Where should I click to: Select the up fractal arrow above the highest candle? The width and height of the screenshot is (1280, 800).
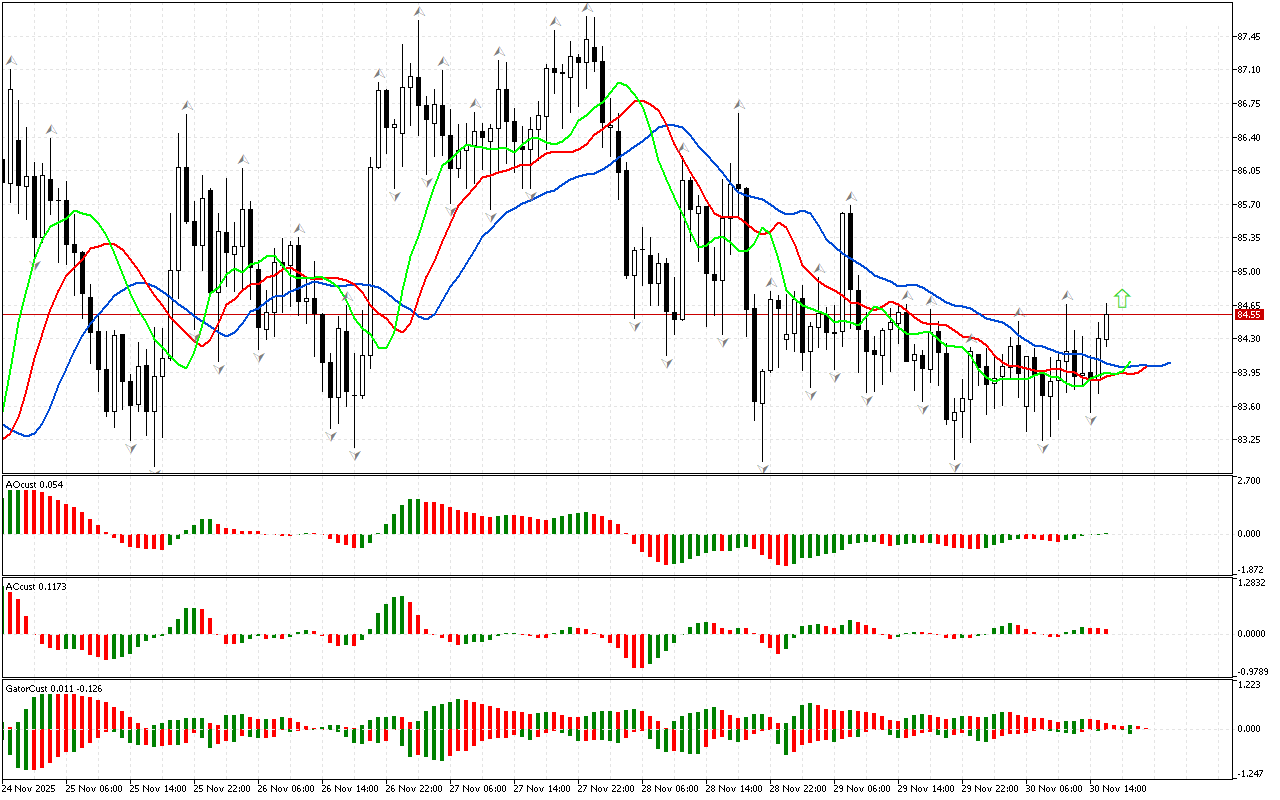click(588, 9)
